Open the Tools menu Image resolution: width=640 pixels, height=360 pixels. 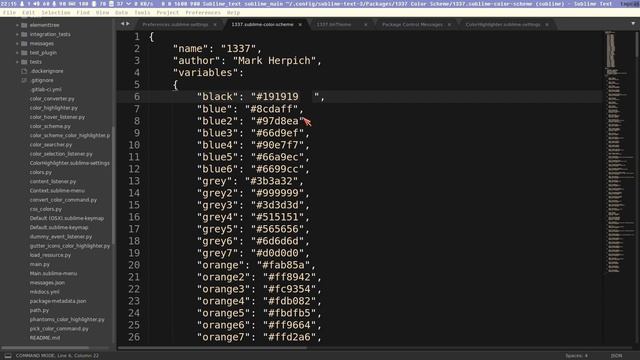click(142, 13)
